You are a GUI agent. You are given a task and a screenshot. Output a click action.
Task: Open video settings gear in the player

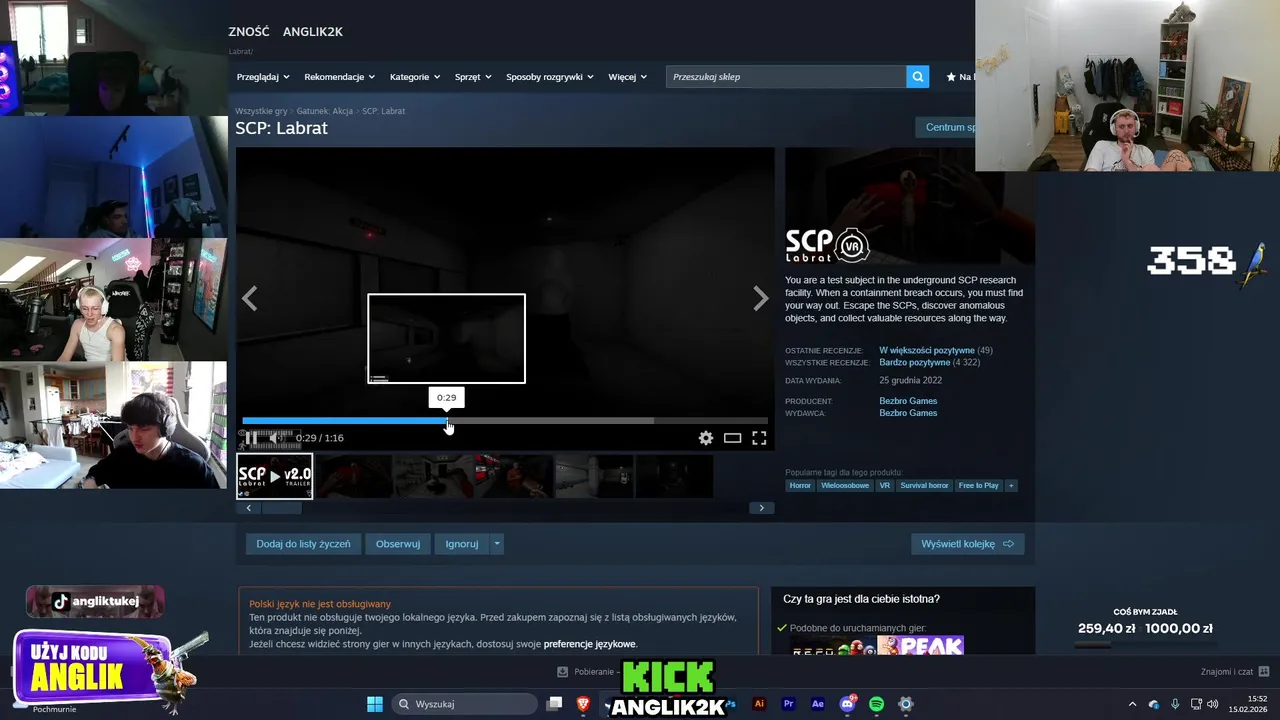click(706, 438)
